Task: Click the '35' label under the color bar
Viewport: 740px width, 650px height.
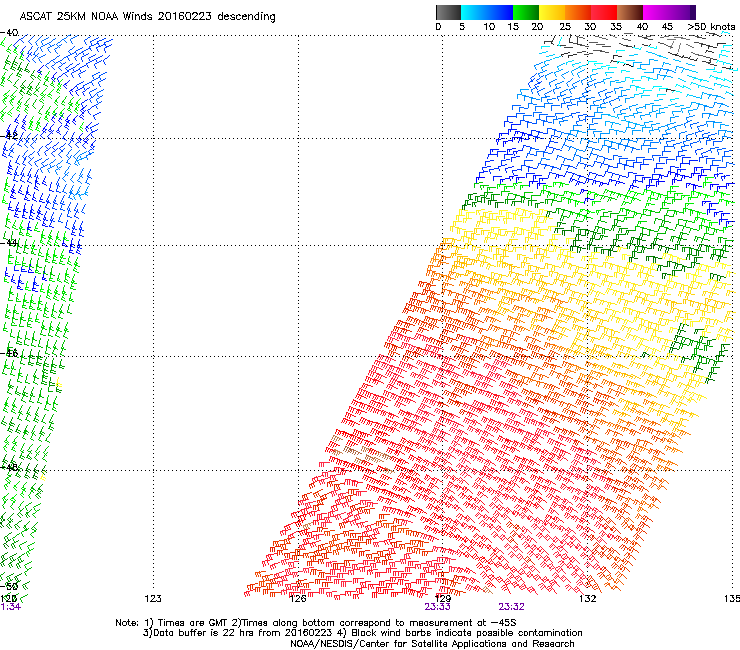Action: pos(616,27)
